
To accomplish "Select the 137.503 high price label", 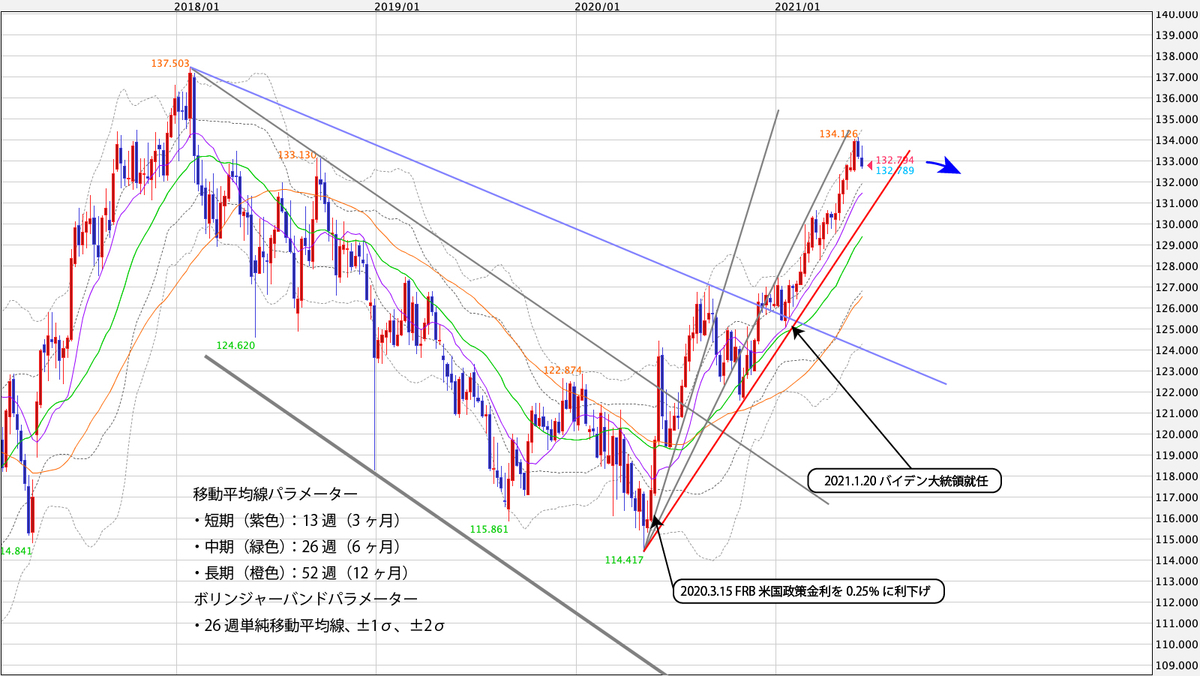I will coord(170,63).
